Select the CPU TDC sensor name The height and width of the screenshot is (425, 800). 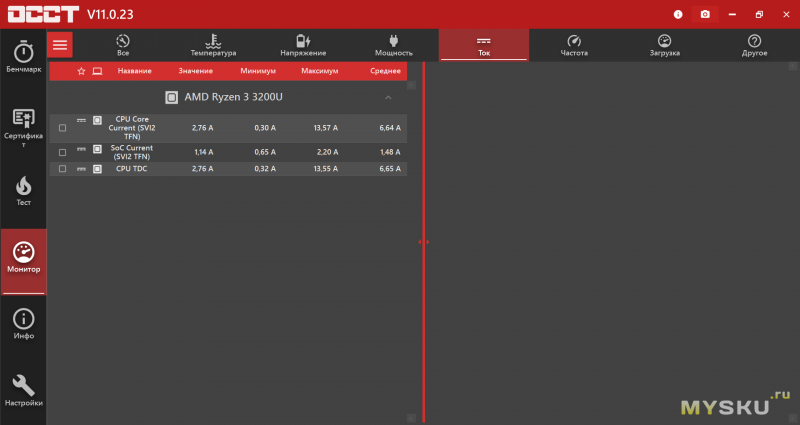132,168
